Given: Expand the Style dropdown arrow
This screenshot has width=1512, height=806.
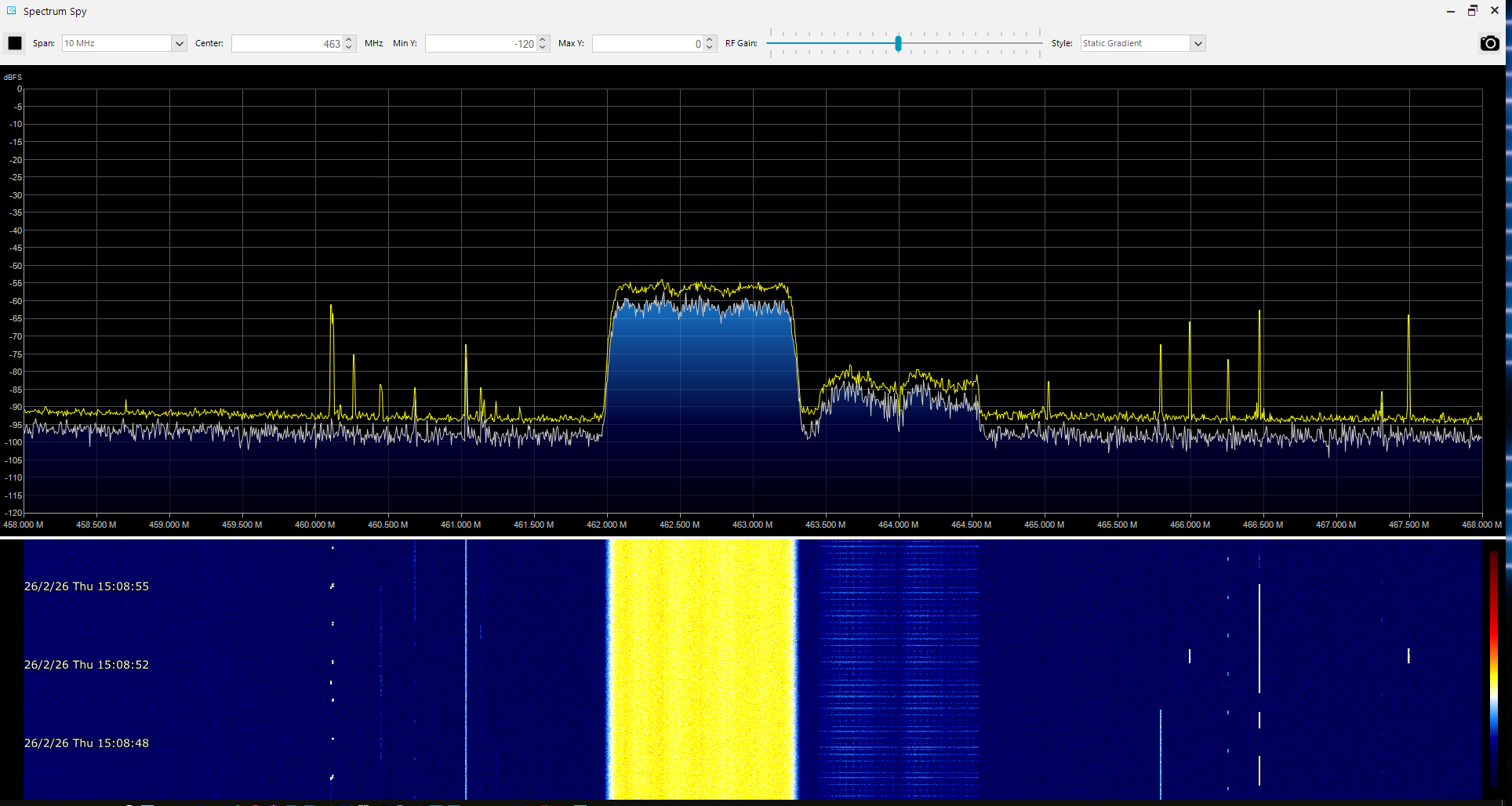Looking at the screenshot, I should (x=1198, y=43).
